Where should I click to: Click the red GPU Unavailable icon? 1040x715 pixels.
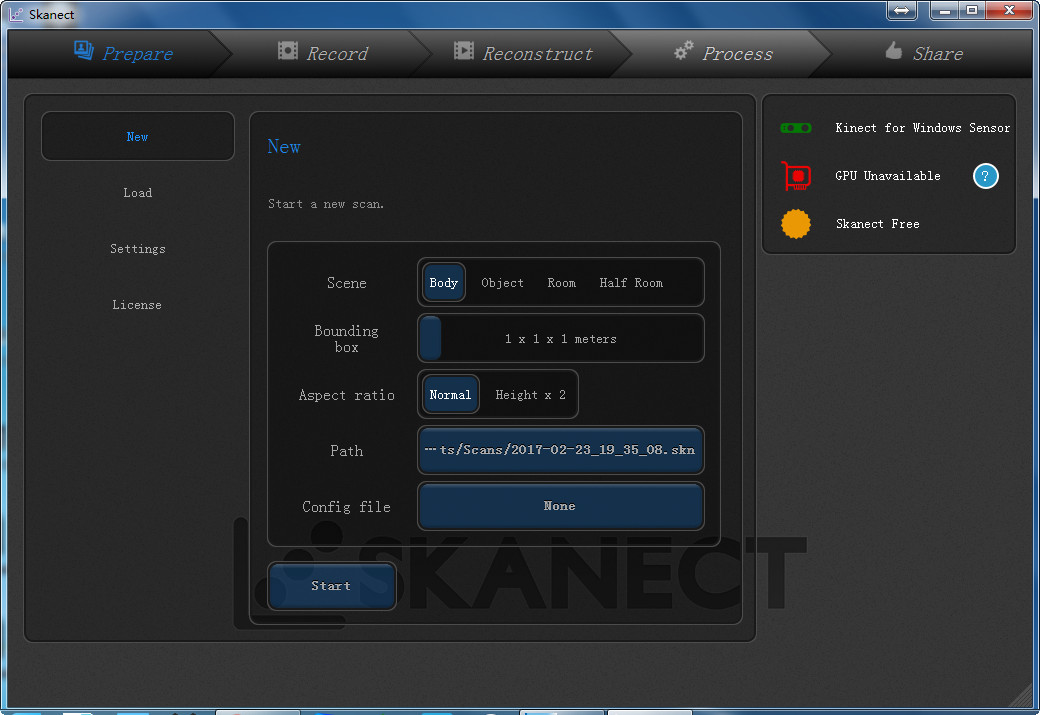click(x=796, y=176)
